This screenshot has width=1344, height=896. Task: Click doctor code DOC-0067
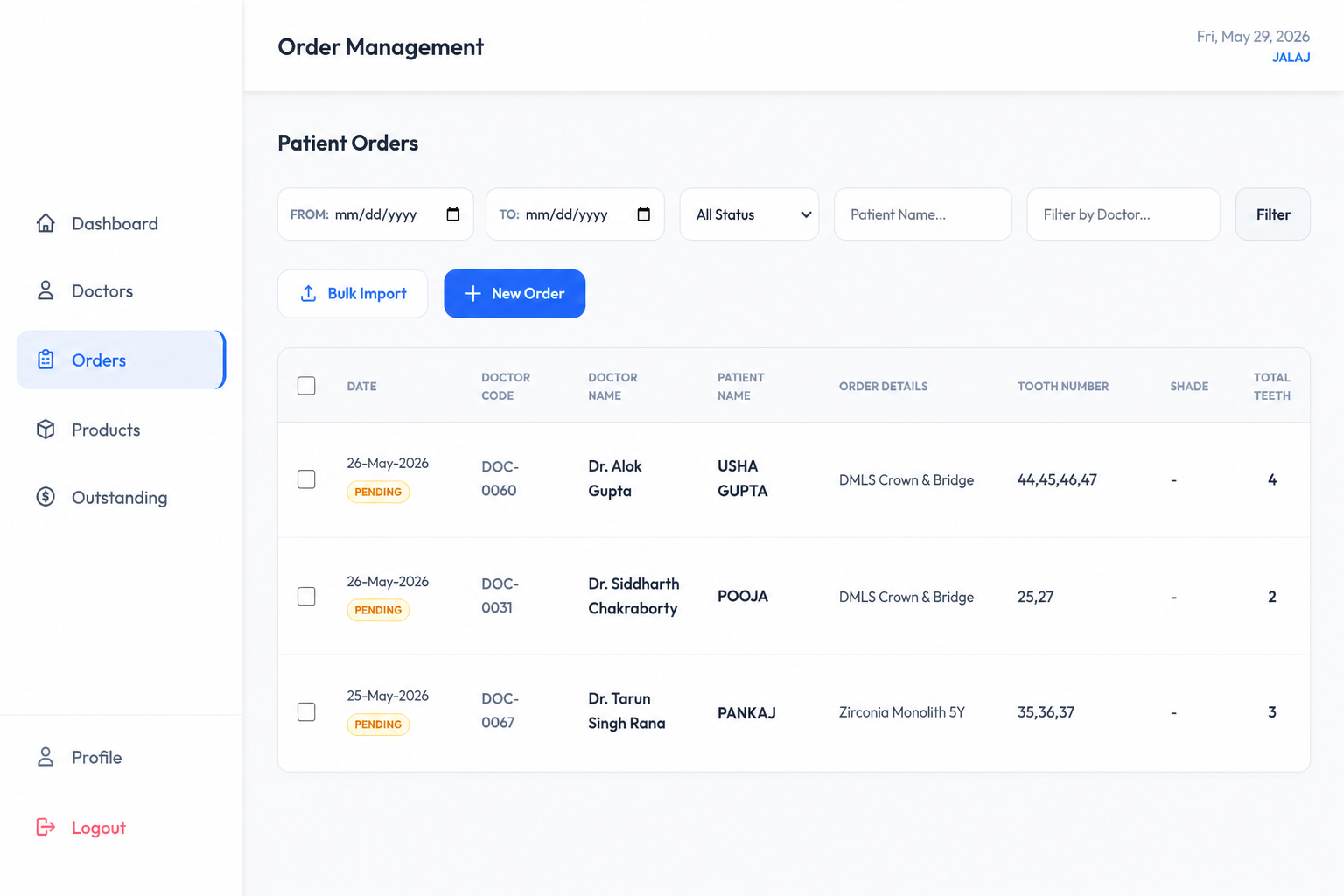click(500, 710)
